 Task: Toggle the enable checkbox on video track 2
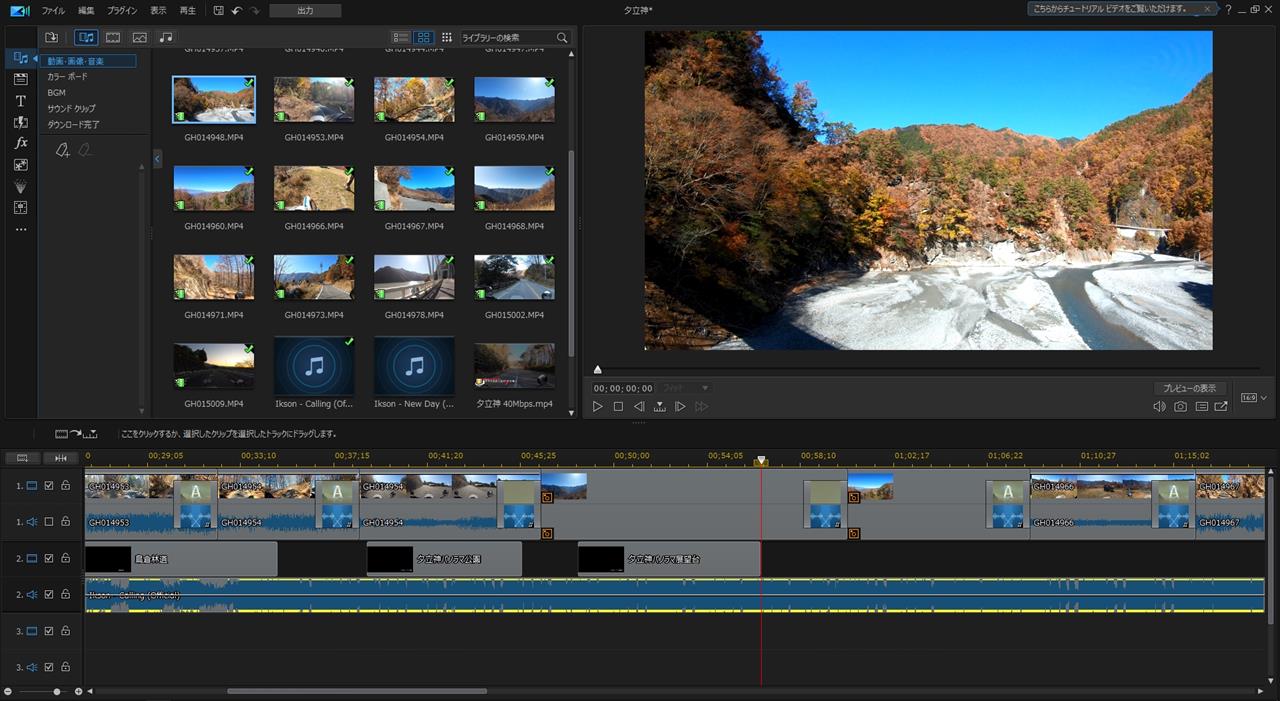pyautogui.click(x=49, y=558)
